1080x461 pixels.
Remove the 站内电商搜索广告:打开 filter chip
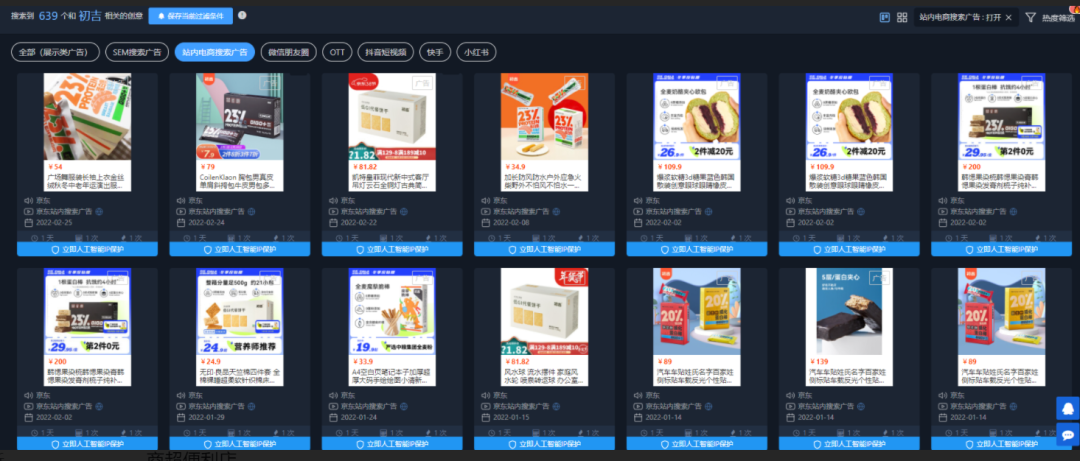pyautogui.click(x=1008, y=17)
